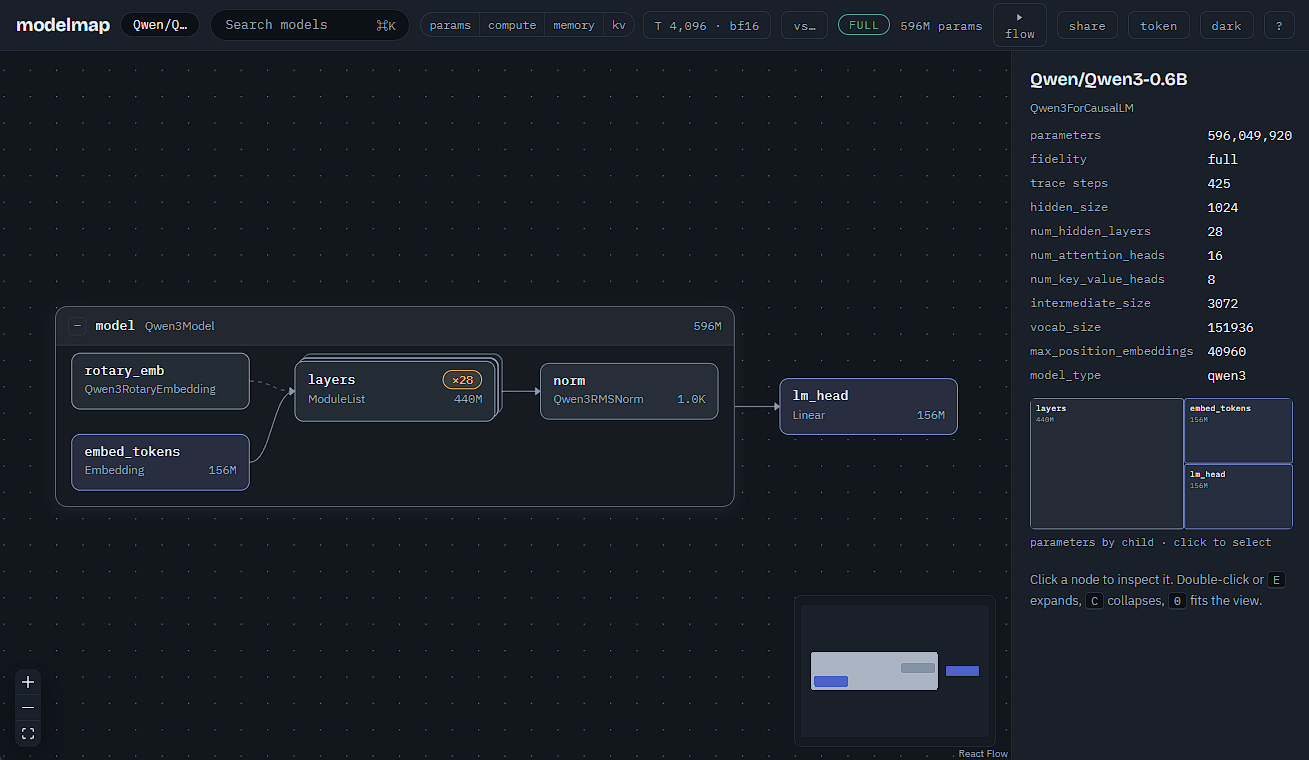Viewport: 1309px width, 760px height.
Task: Click the FULL fidelity badge
Action: (x=864, y=25)
